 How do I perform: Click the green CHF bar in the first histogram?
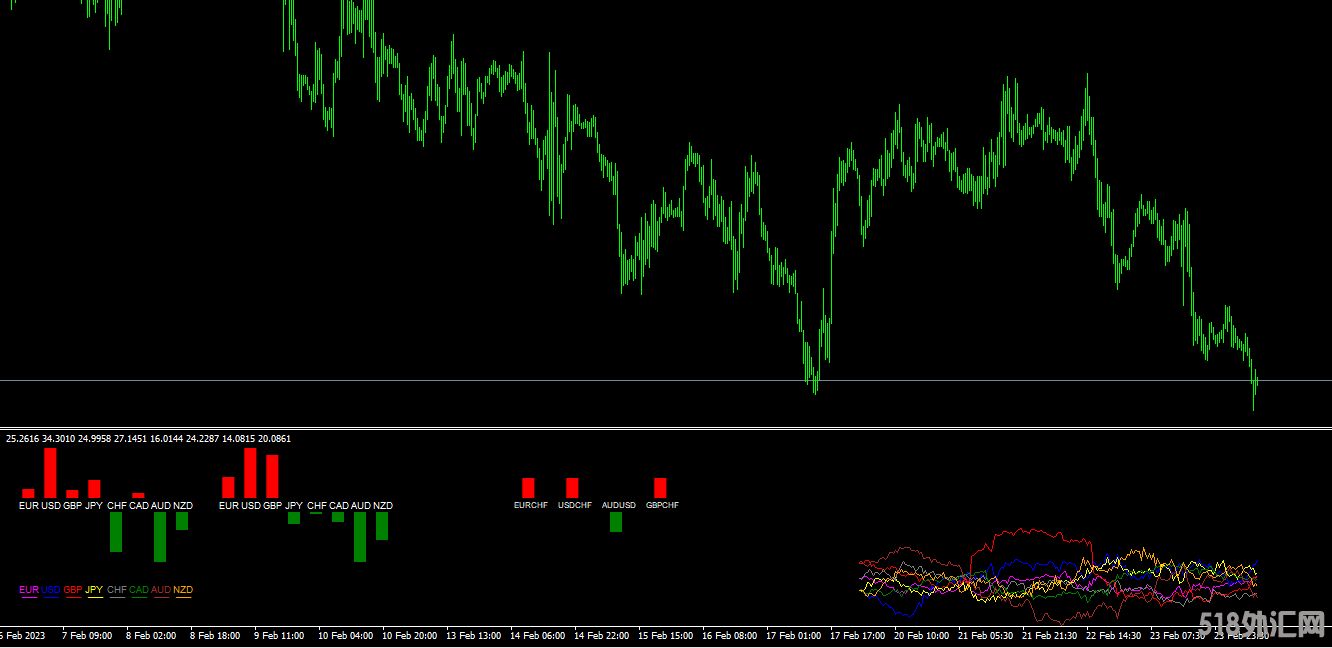pos(116,532)
